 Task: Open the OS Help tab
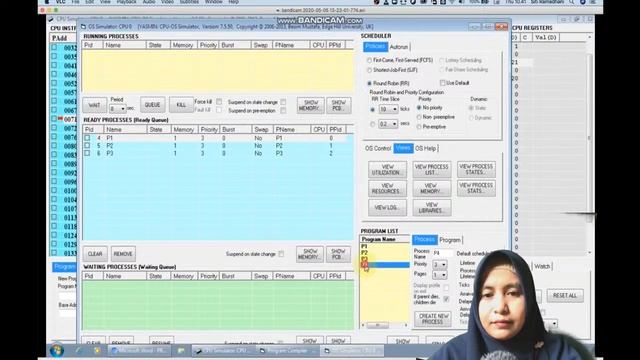426,148
